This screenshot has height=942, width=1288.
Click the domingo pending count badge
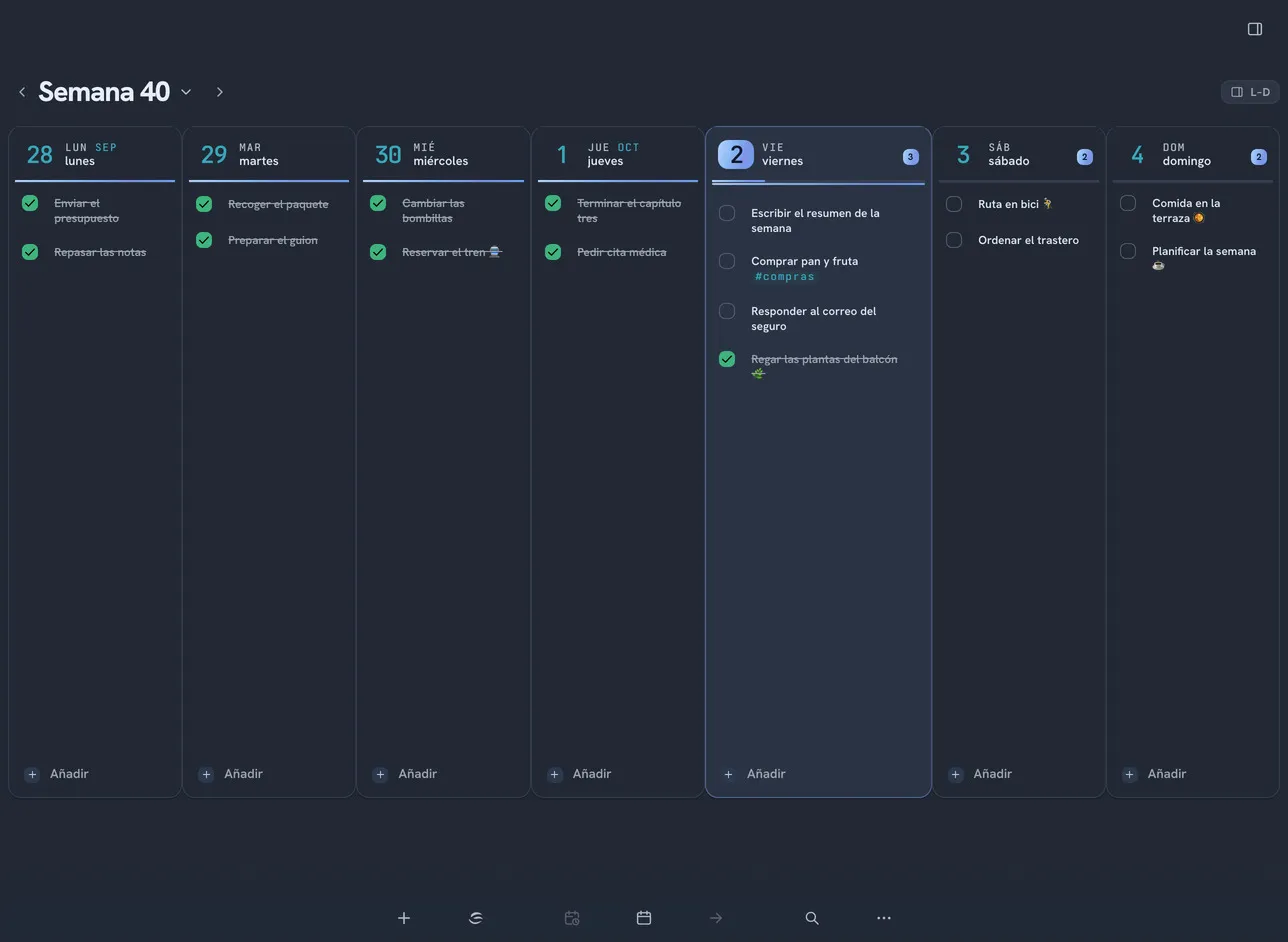(1259, 156)
